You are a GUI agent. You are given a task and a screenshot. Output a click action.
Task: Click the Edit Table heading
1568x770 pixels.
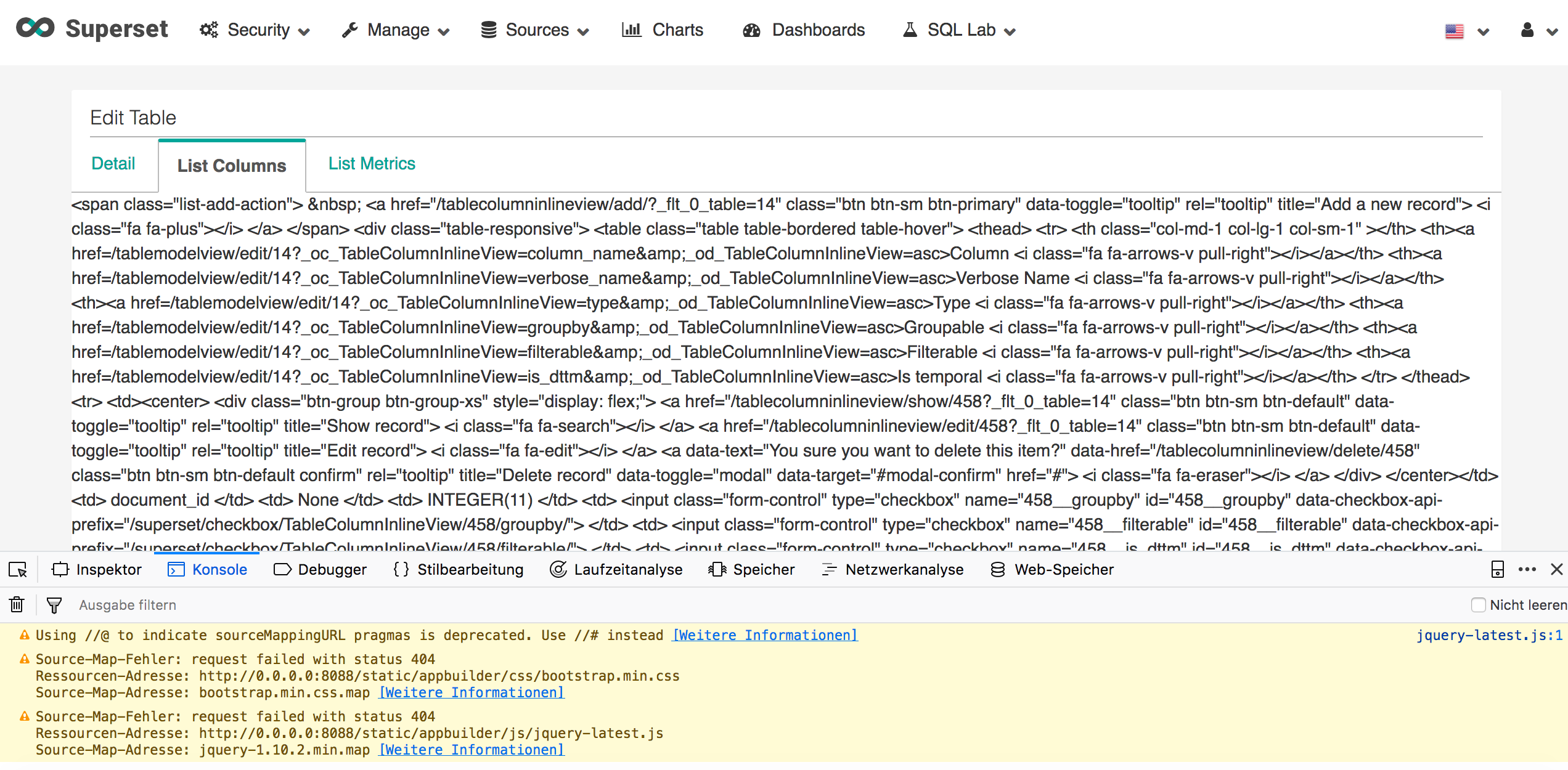tap(133, 117)
